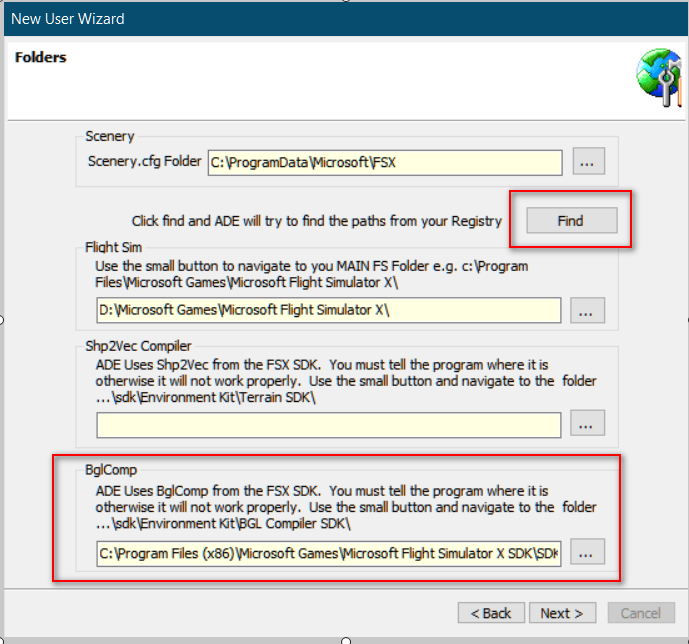Screen dimensions: 689x644
Task: Open browse button for Flight Sim folder
Action: [x=587, y=311]
